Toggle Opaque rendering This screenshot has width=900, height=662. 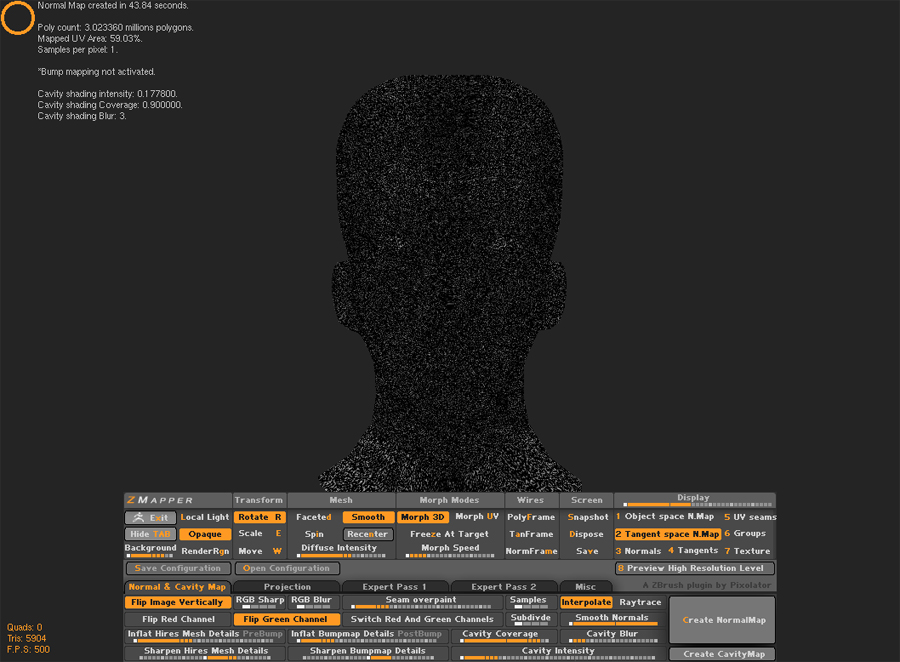206,534
